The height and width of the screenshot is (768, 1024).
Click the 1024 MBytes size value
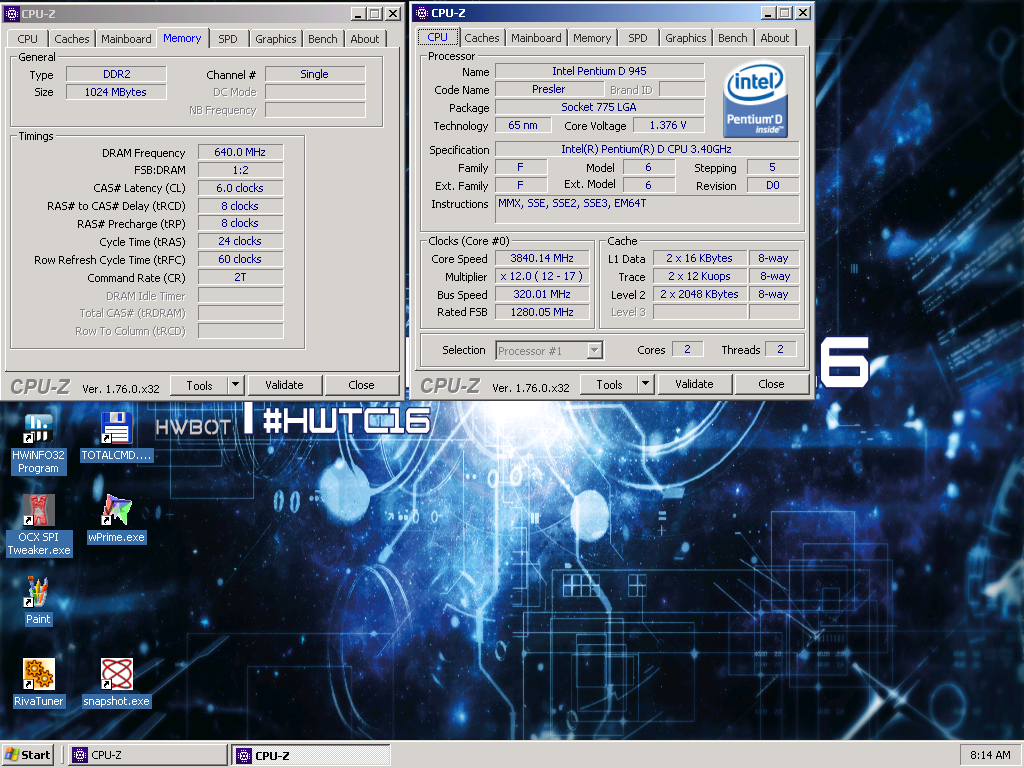116,92
